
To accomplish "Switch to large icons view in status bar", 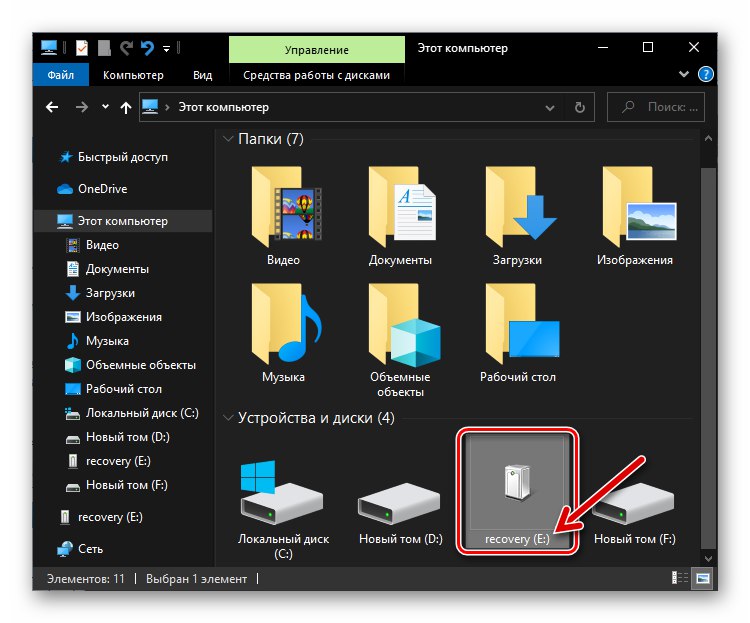I will pyautogui.click(x=702, y=578).
